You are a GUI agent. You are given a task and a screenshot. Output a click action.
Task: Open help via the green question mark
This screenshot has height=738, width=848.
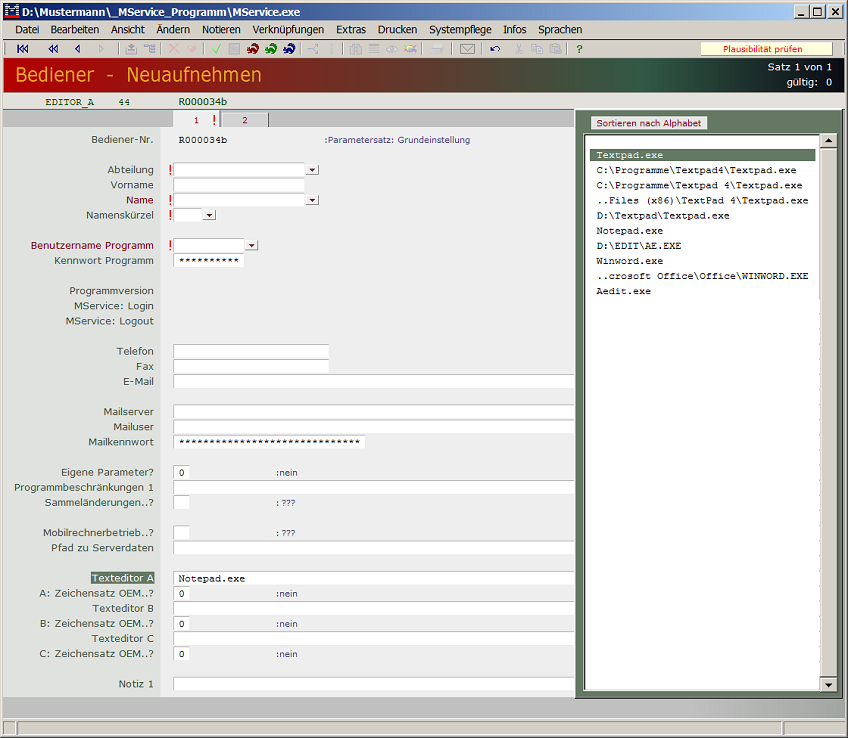tap(579, 49)
